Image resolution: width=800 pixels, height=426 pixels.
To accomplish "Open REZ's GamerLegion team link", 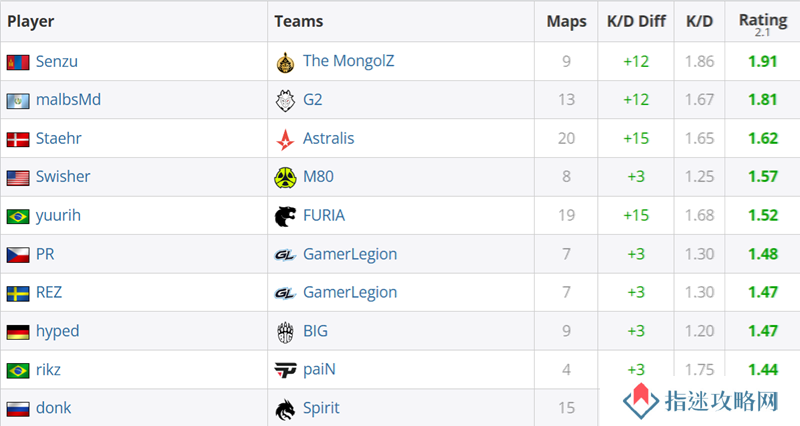I will click(350, 292).
